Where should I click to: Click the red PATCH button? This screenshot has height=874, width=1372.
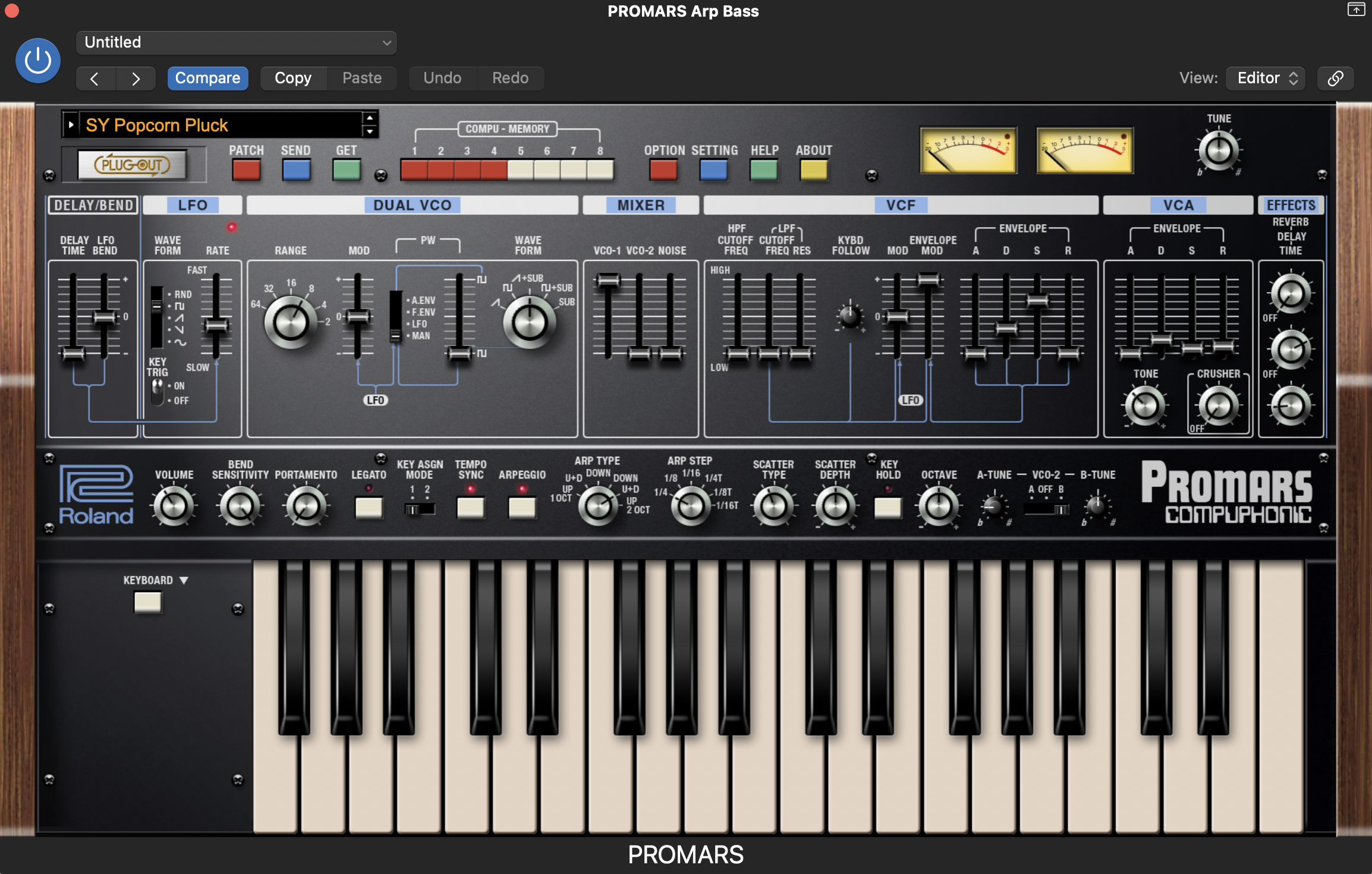click(246, 170)
